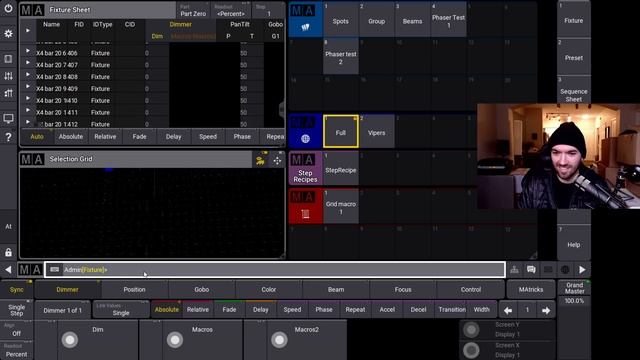The height and width of the screenshot is (360, 640).
Task: Click the keyboard icon in command line
Action: click(54, 270)
